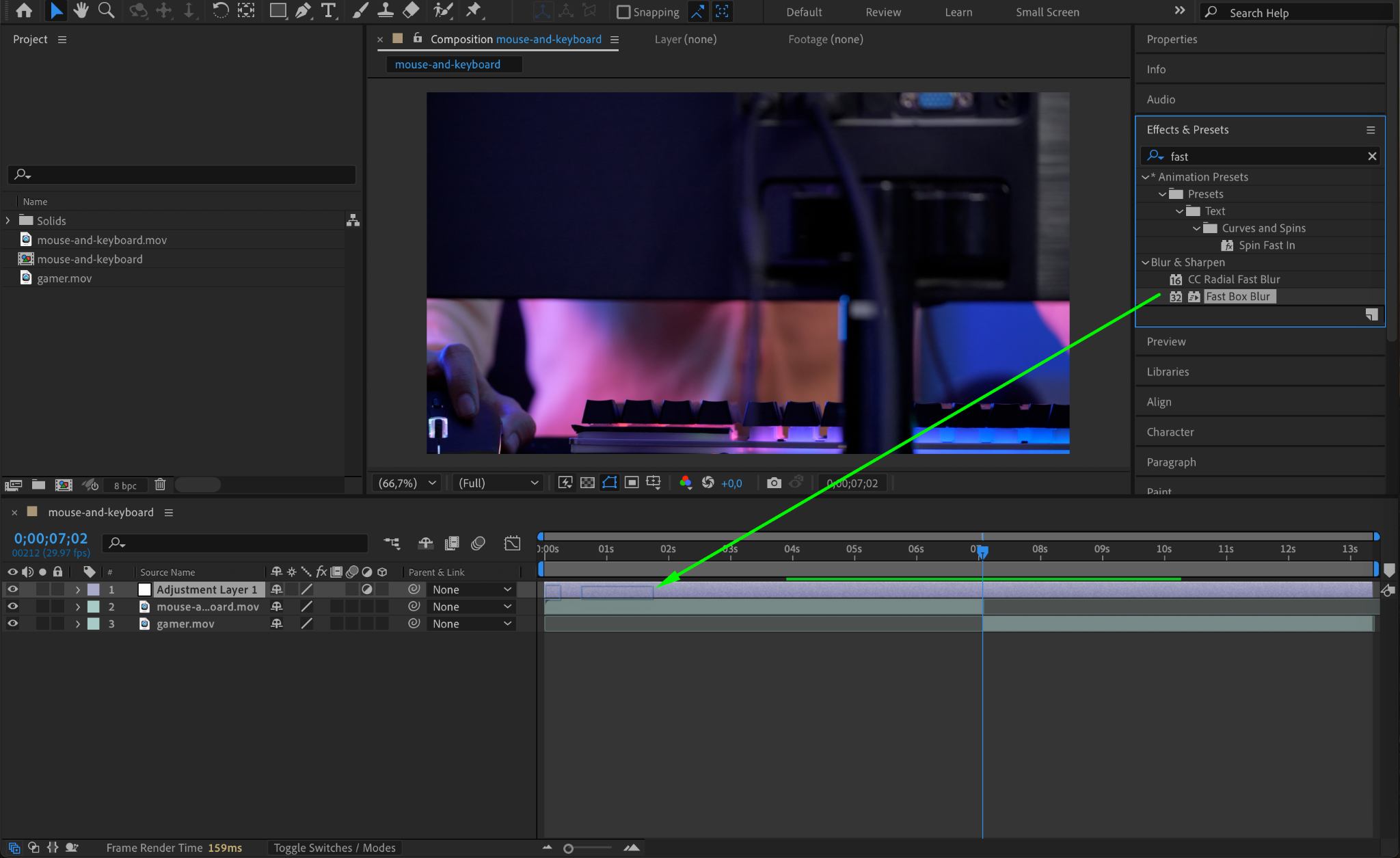1400x858 pixels.
Task: Enable the Snapping checkbox
Action: click(623, 12)
